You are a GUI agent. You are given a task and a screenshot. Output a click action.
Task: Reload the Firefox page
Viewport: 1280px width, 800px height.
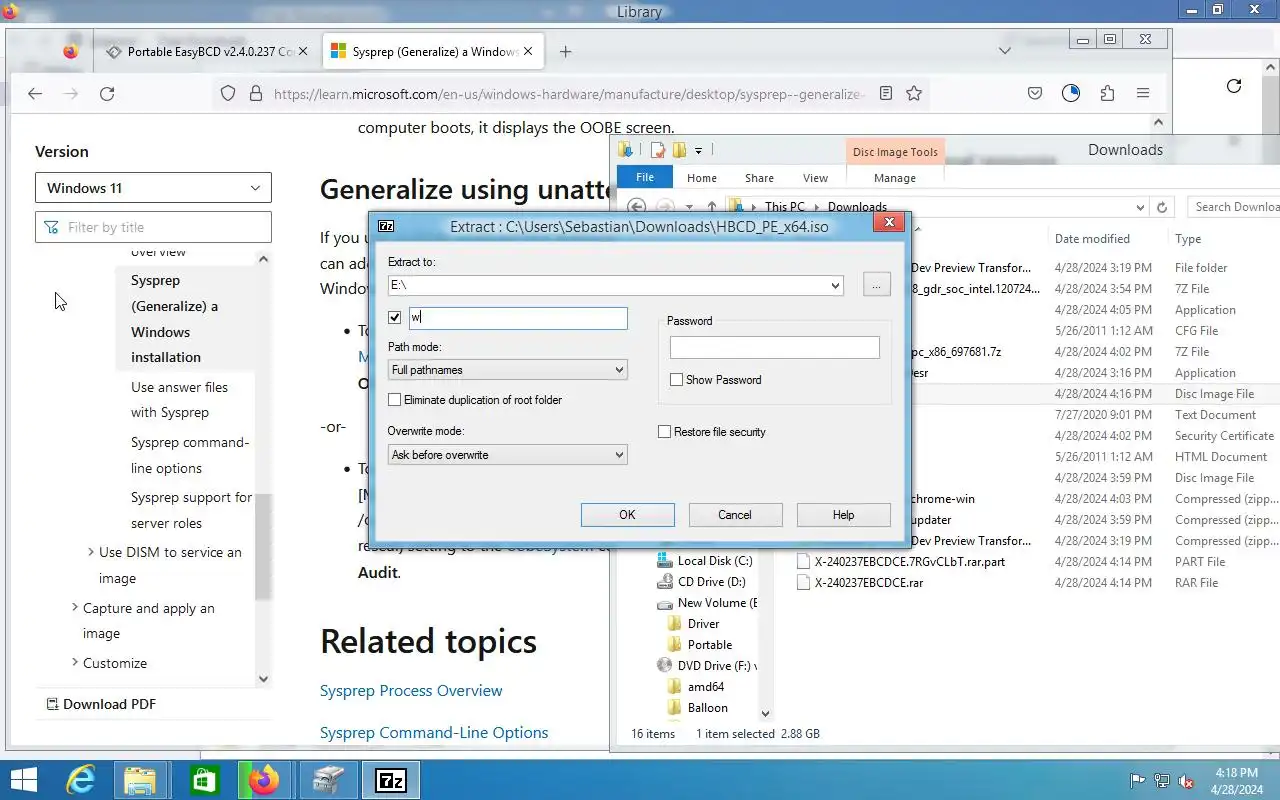(107, 93)
